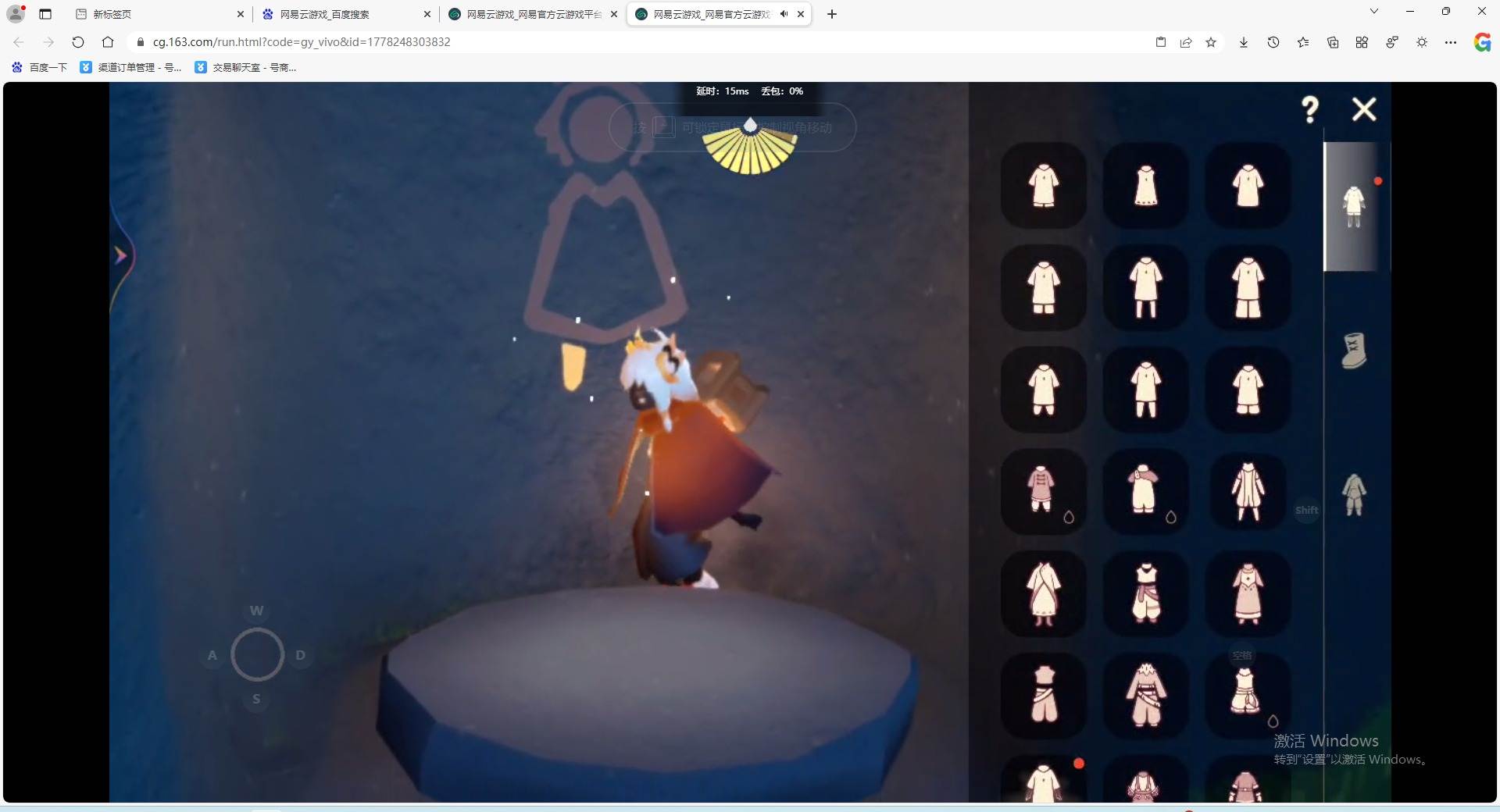Image resolution: width=1500 pixels, height=812 pixels.
Task: Switch to the 网易云游戏_网易官方云游戏平台 tab
Action: click(x=534, y=14)
